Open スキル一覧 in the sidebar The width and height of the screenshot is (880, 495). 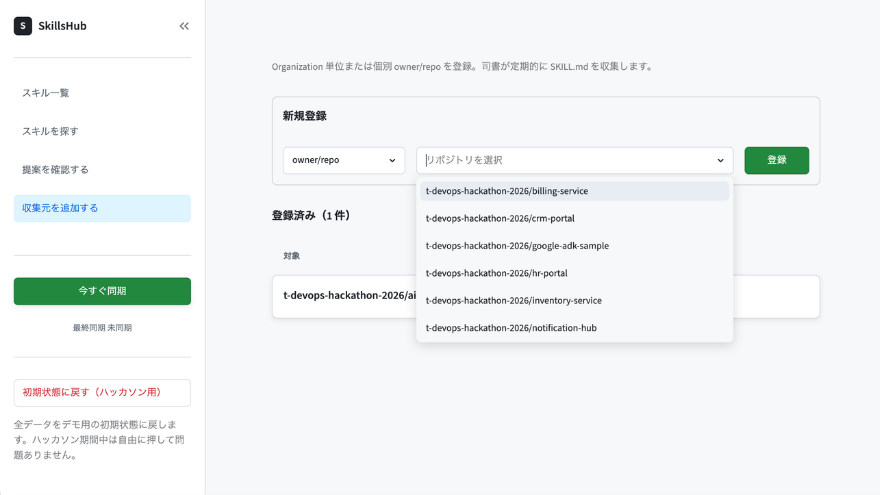[x=102, y=93]
